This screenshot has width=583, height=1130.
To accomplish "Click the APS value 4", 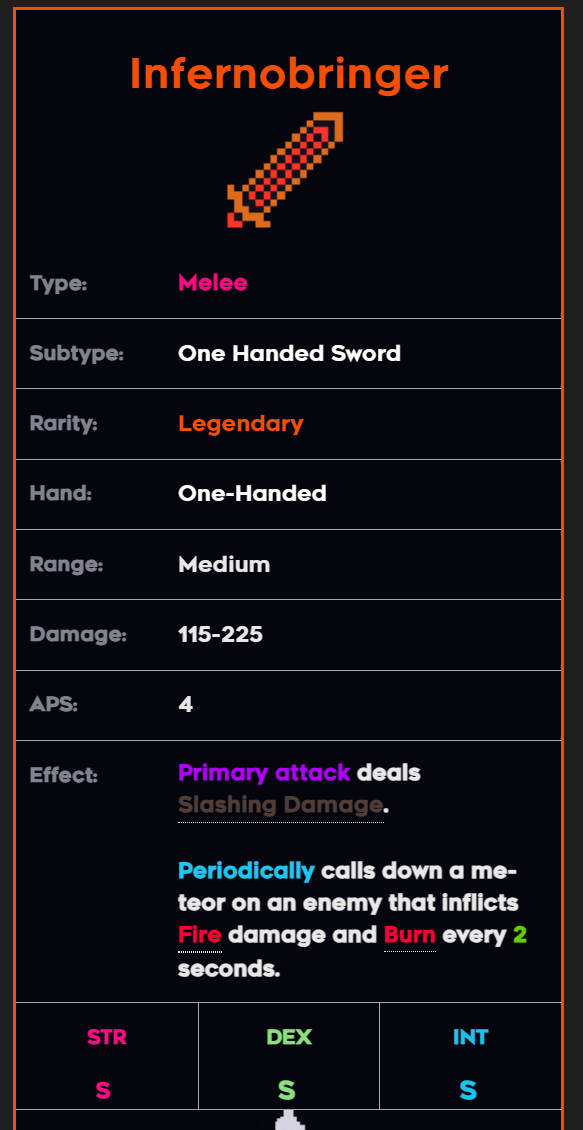I will point(185,705).
